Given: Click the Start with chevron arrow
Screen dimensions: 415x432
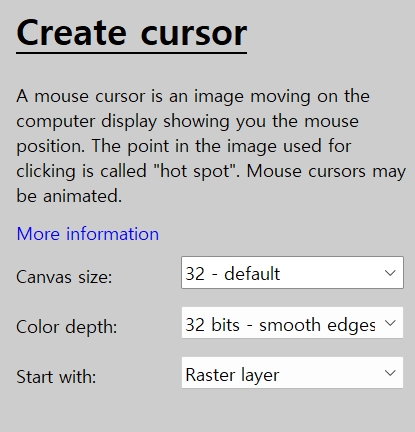Looking at the screenshot, I should (390, 373).
